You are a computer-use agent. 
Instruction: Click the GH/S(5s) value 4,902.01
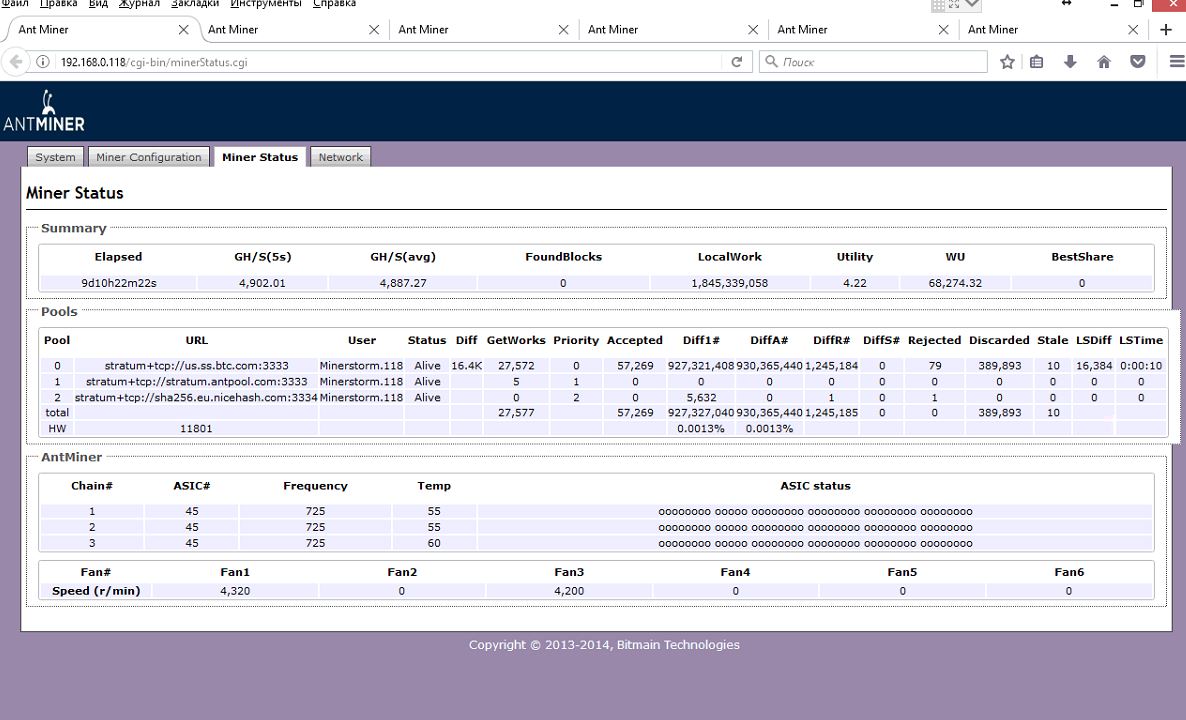262,283
